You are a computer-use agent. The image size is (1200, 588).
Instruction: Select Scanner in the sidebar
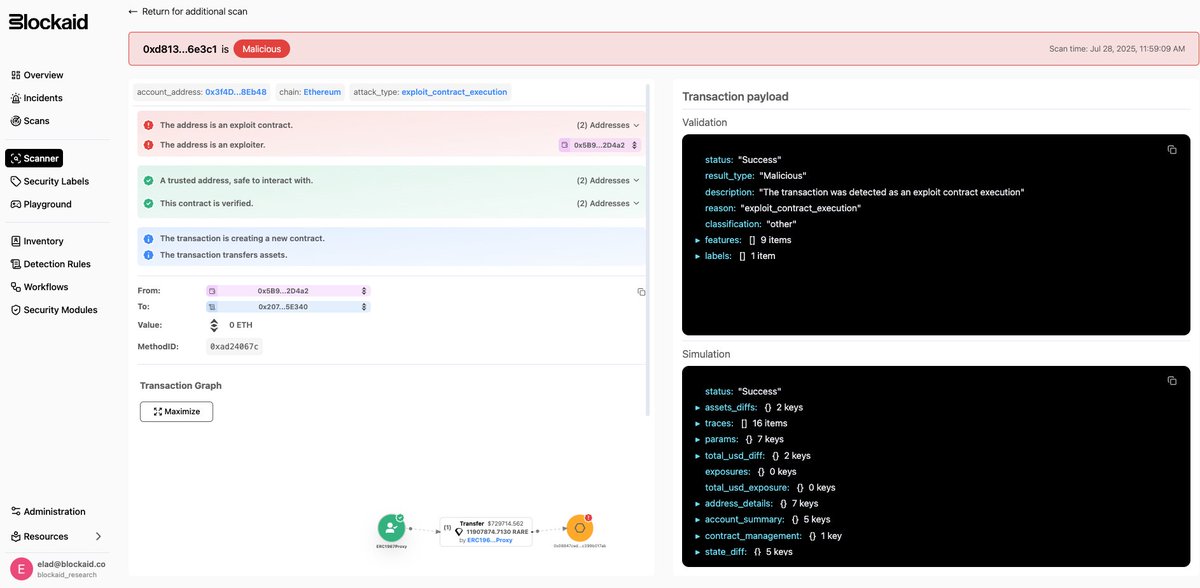coord(34,158)
